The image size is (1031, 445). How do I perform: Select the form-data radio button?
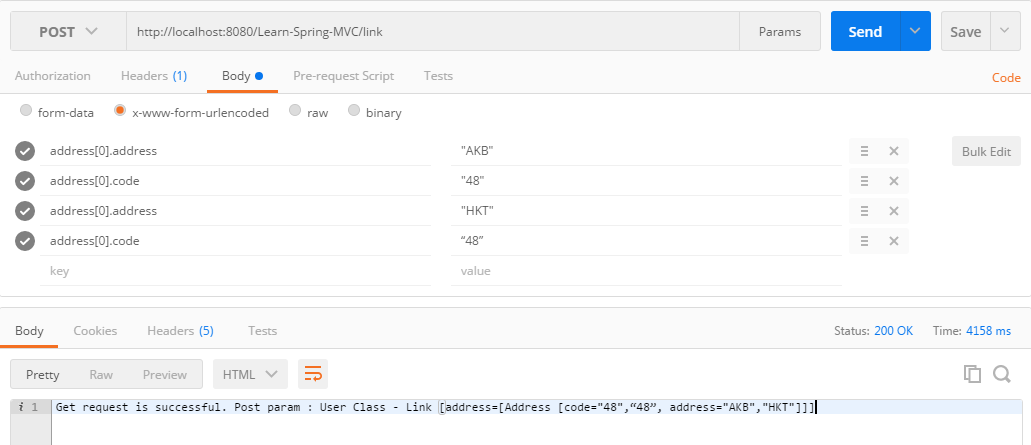click(x=26, y=112)
